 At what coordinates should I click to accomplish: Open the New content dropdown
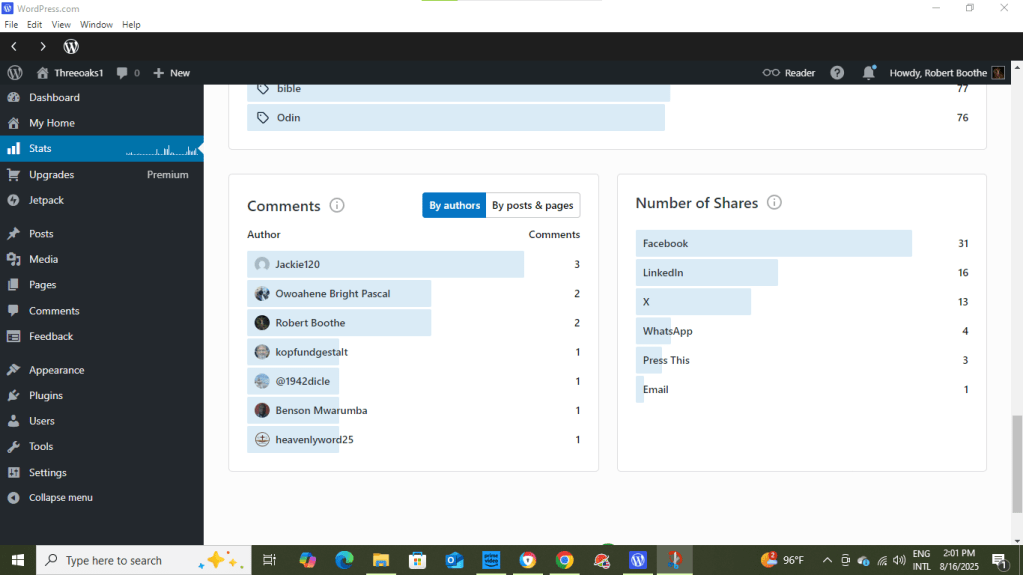pos(171,73)
